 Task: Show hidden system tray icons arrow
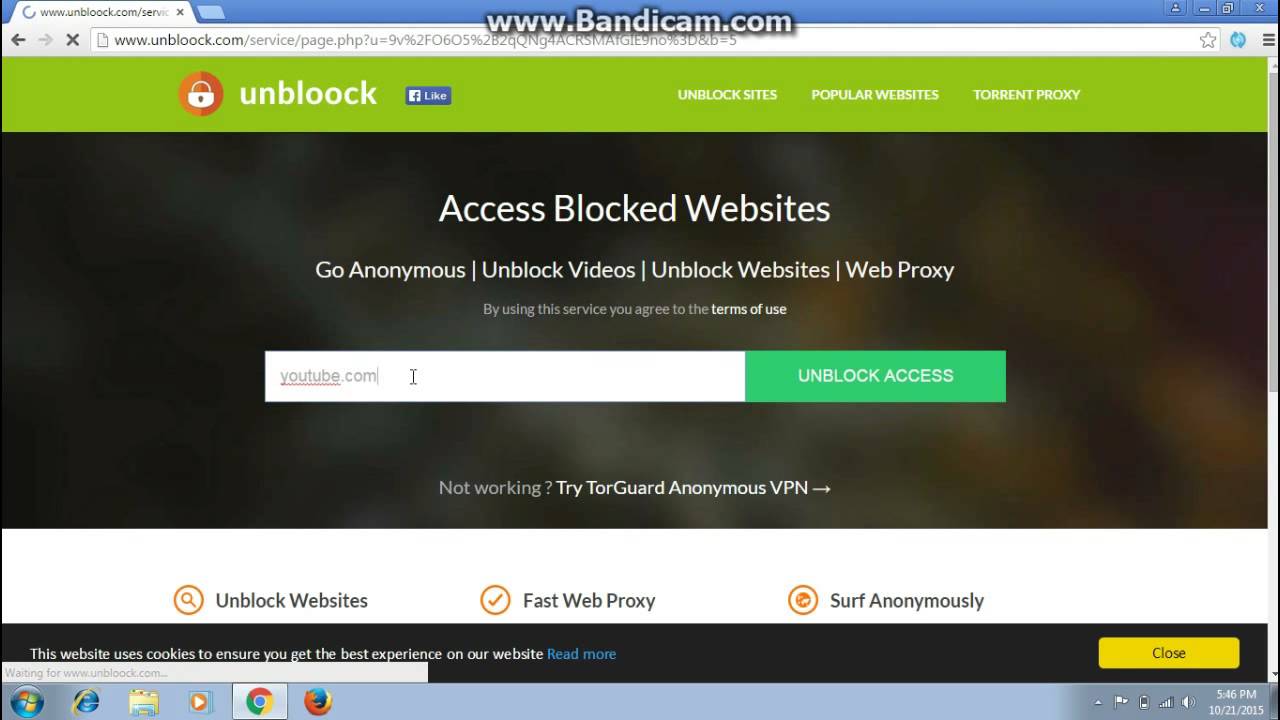[x=1098, y=702]
